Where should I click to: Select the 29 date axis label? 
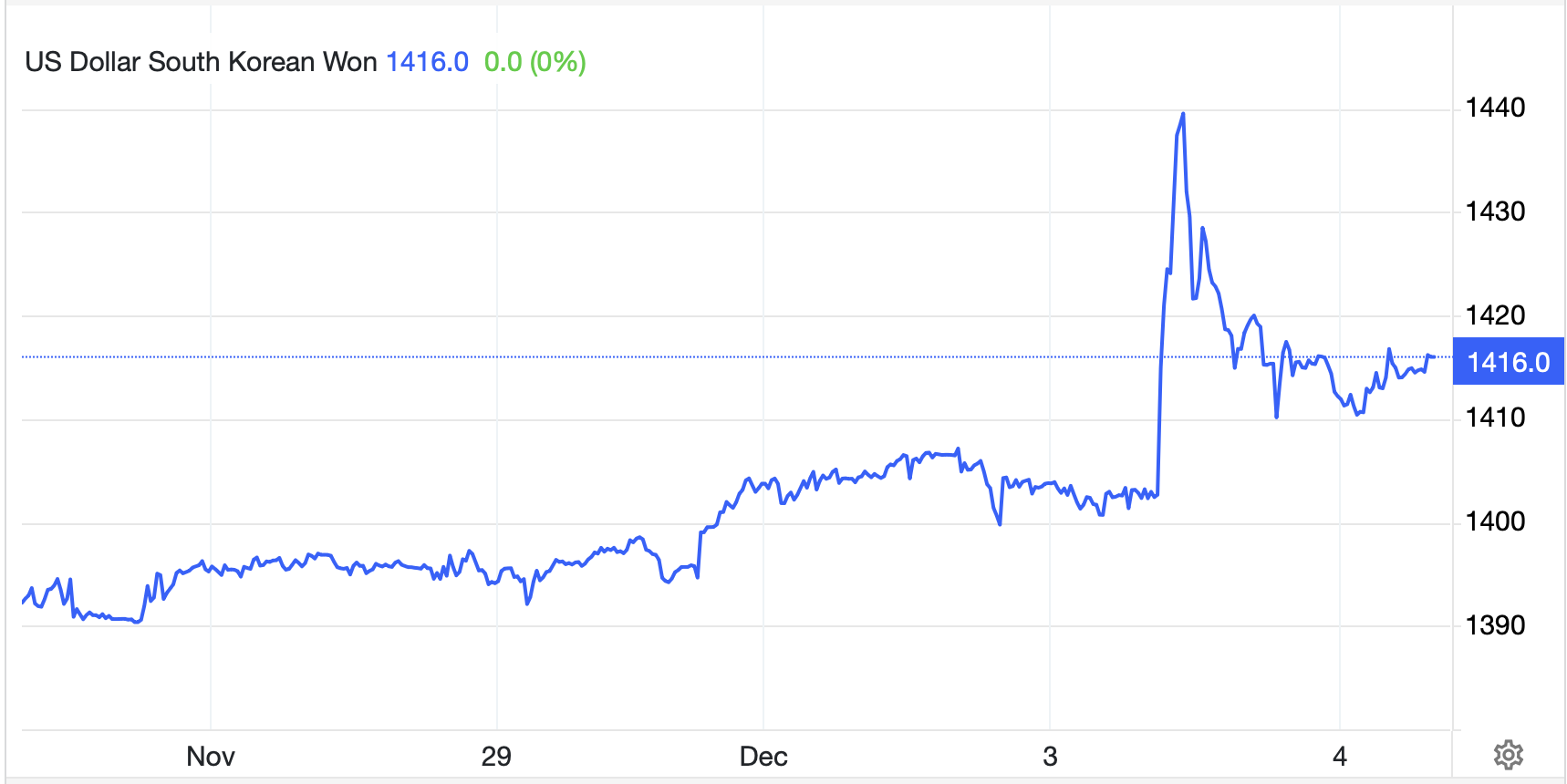496,757
